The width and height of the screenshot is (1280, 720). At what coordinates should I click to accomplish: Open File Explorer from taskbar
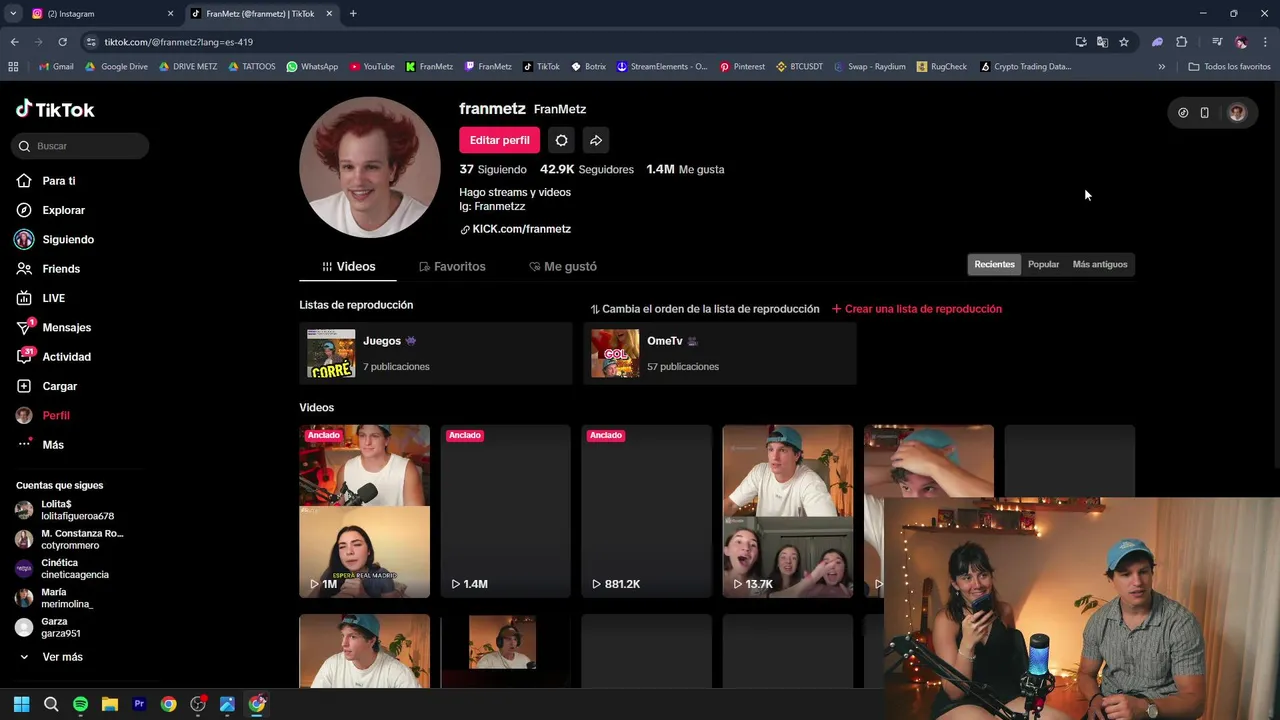(x=110, y=704)
